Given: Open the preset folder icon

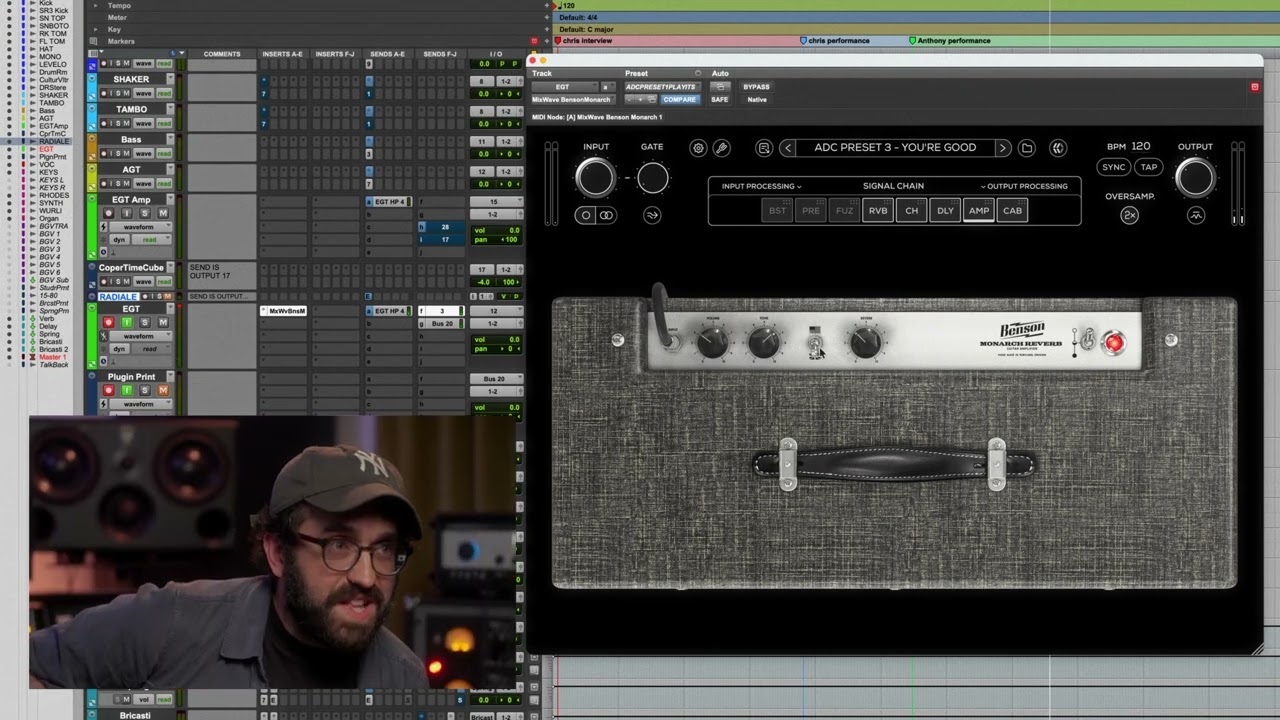Looking at the screenshot, I should [1027, 148].
